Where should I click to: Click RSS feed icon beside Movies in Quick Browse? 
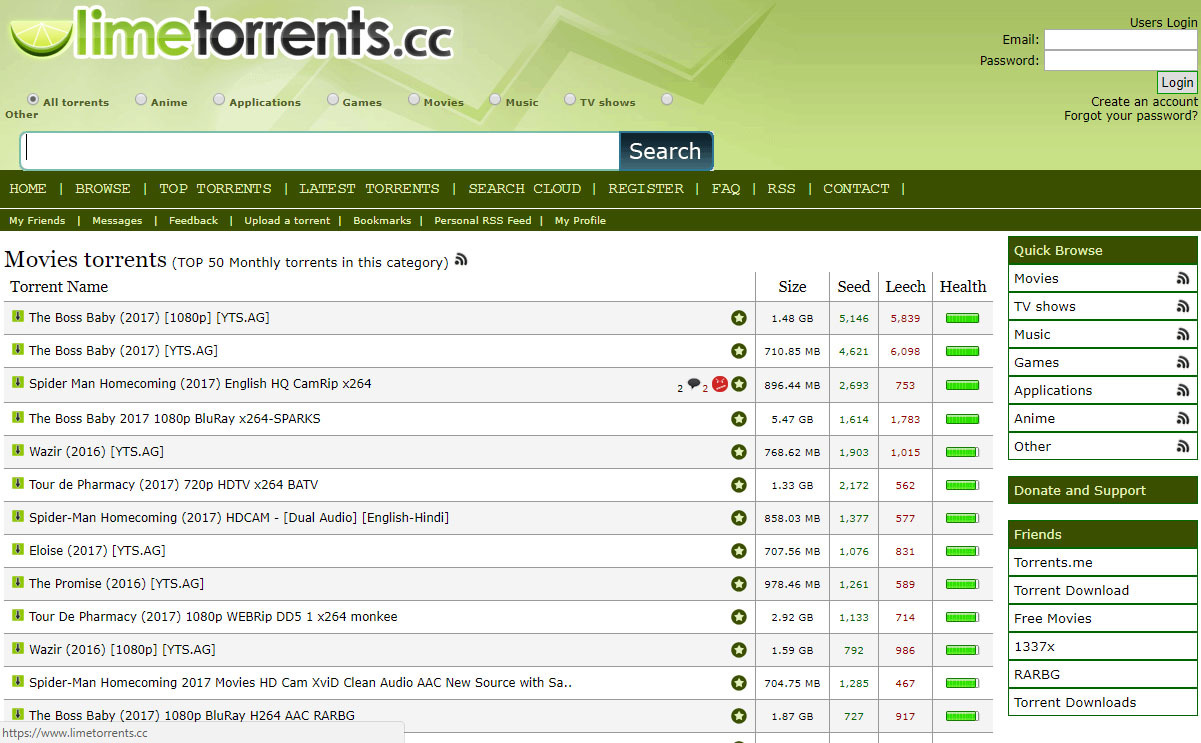click(x=1183, y=279)
